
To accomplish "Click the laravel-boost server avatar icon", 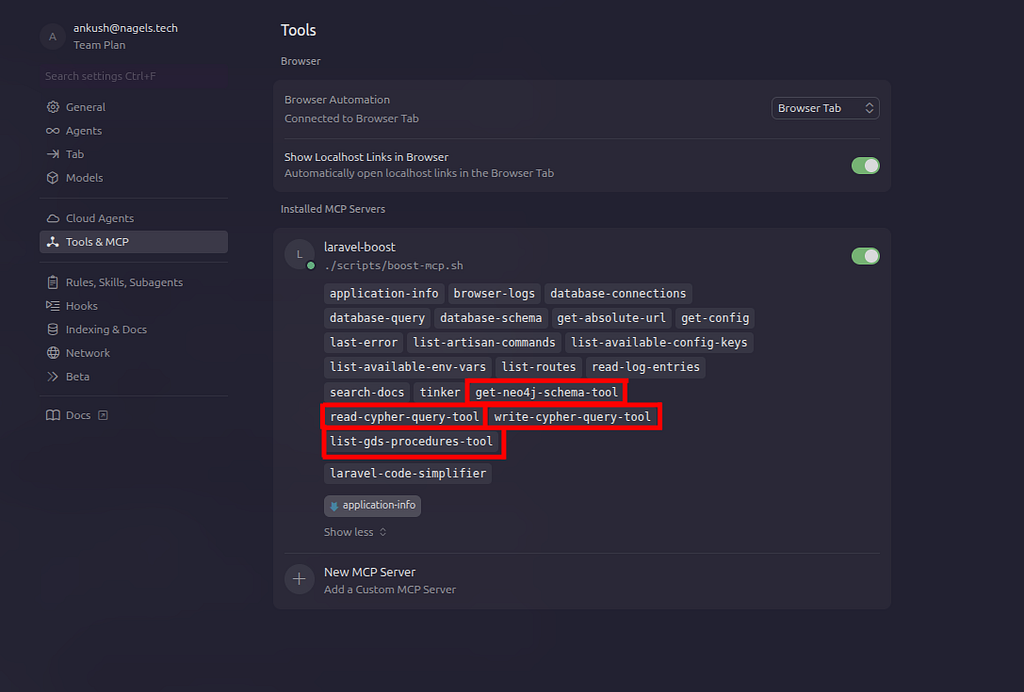I will point(299,255).
